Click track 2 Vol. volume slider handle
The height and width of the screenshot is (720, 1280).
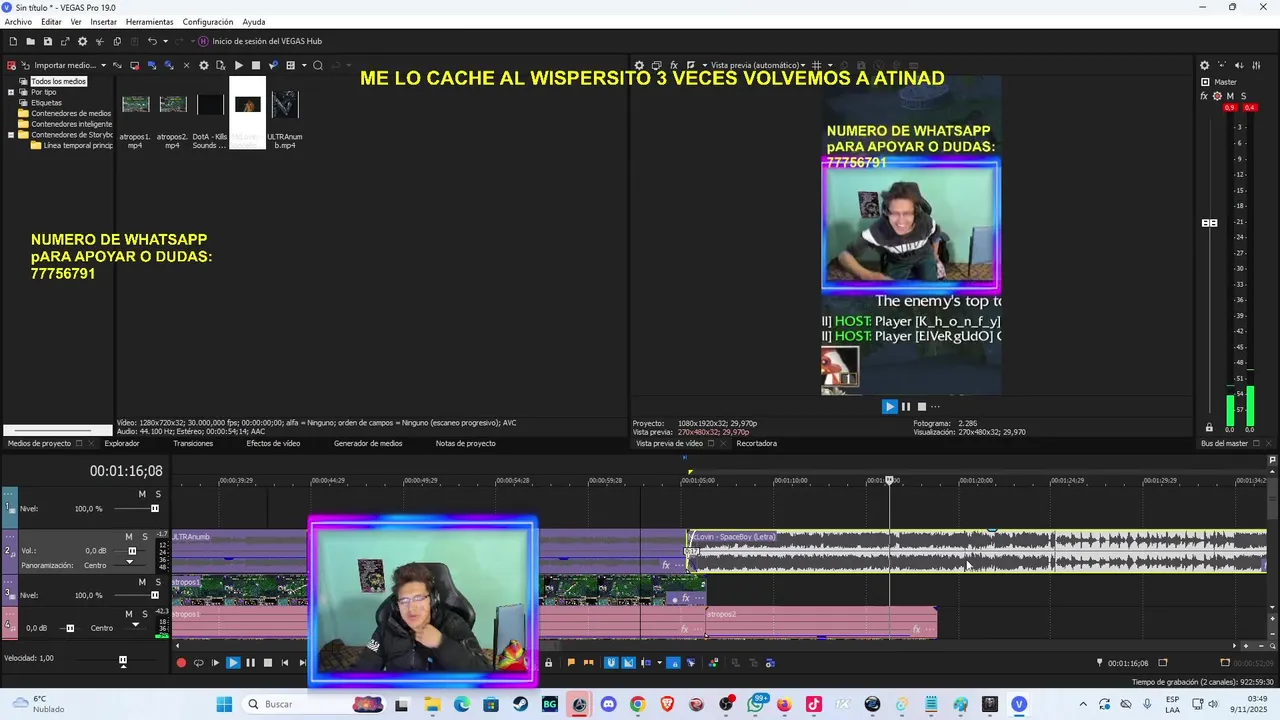pyautogui.click(x=132, y=551)
